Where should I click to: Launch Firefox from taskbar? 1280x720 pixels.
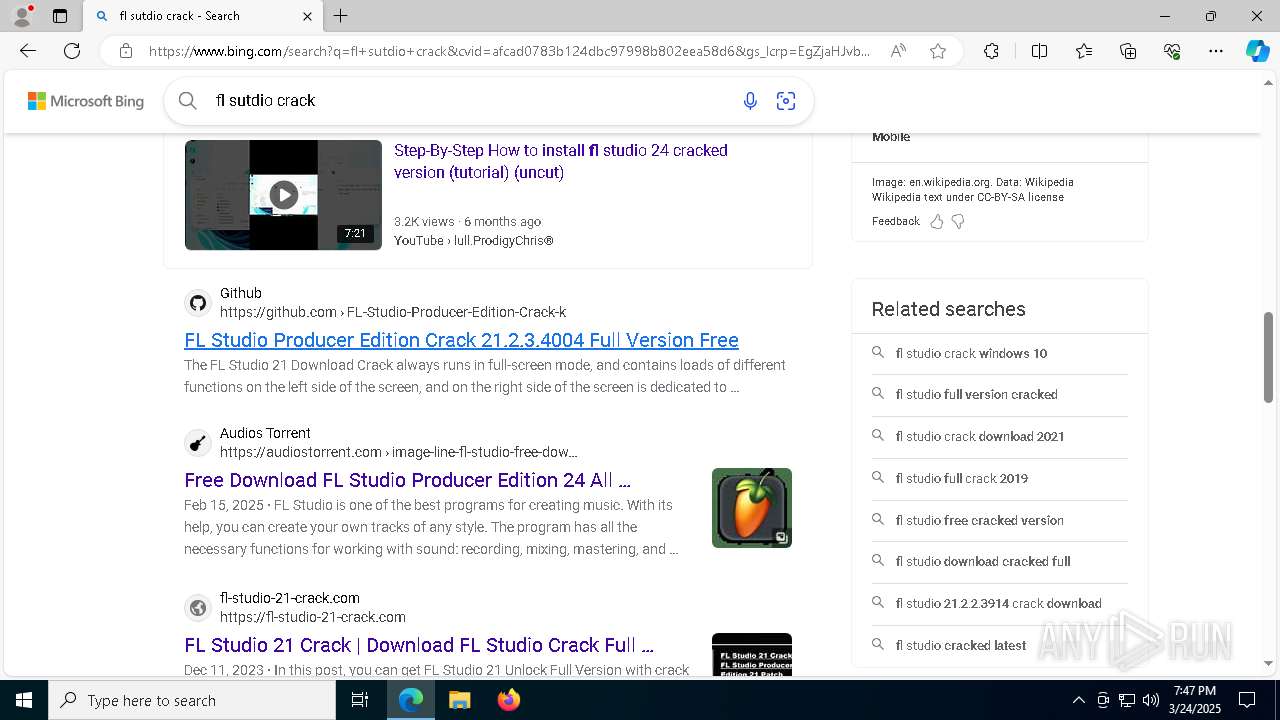point(509,700)
